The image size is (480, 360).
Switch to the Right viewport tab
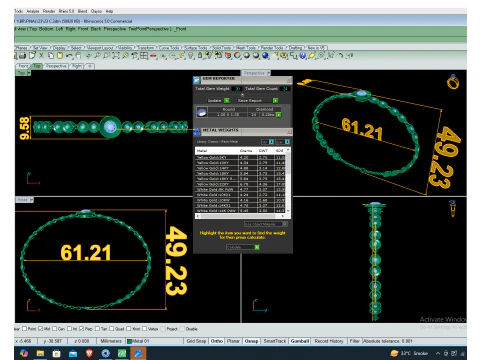77,66
